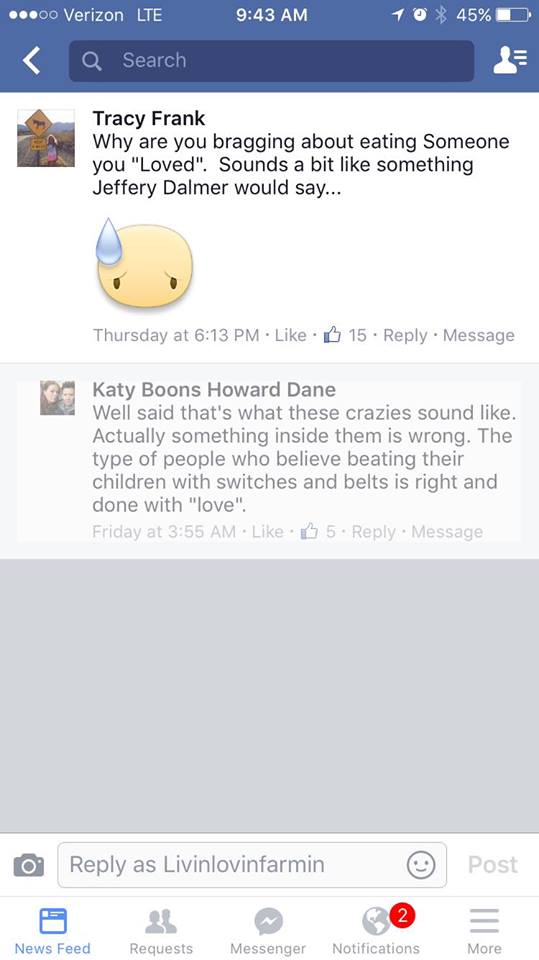Open the More menu
The height and width of the screenshot is (960, 539).
tap(484, 931)
